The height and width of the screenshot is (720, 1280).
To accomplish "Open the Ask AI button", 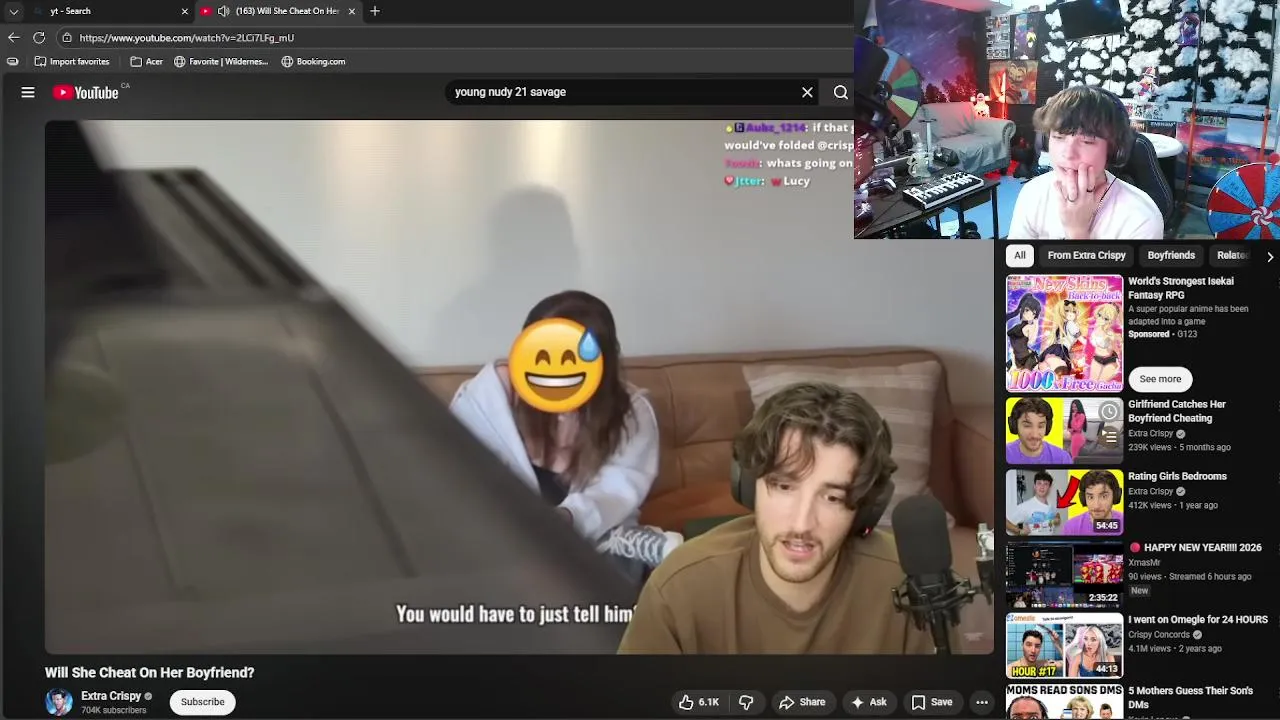I will tap(868, 702).
